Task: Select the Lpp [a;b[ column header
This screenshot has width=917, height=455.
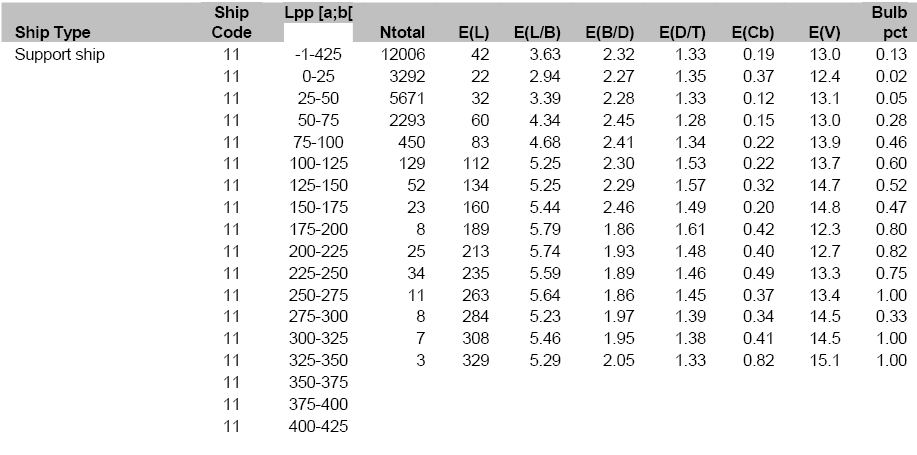Action: coord(320,14)
